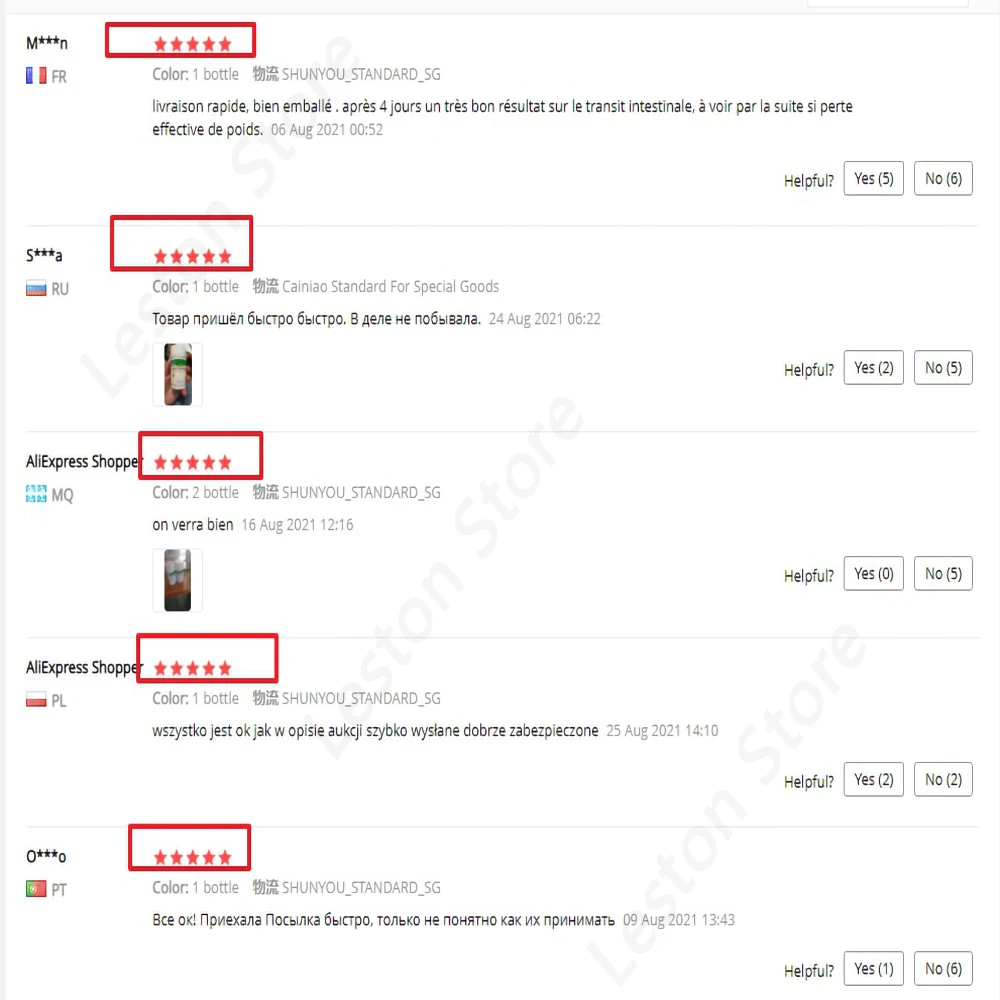
Task: Click the Martinique flag icon beside MQ
Action: 36,494
